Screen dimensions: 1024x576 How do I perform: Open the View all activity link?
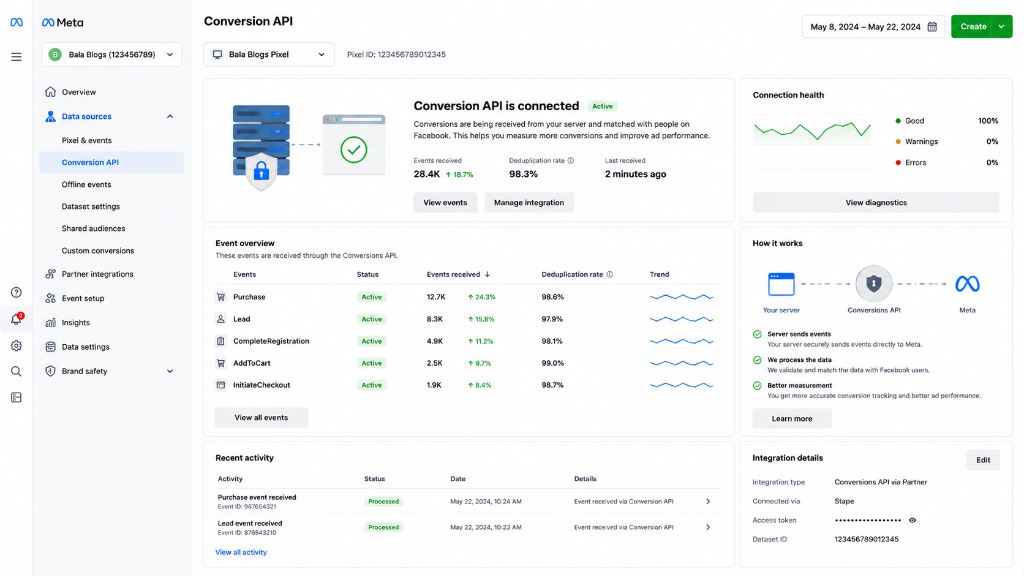click(x=241, y=552)
